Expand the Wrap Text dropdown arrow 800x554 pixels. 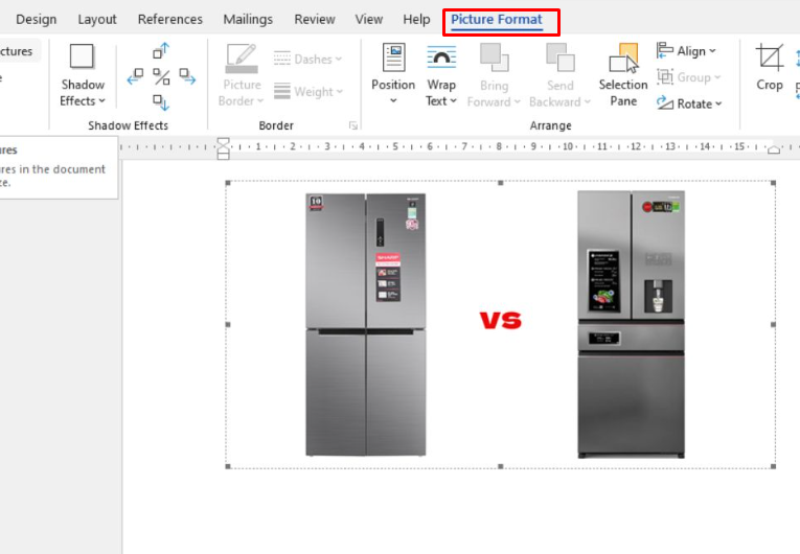coord(454,101)
